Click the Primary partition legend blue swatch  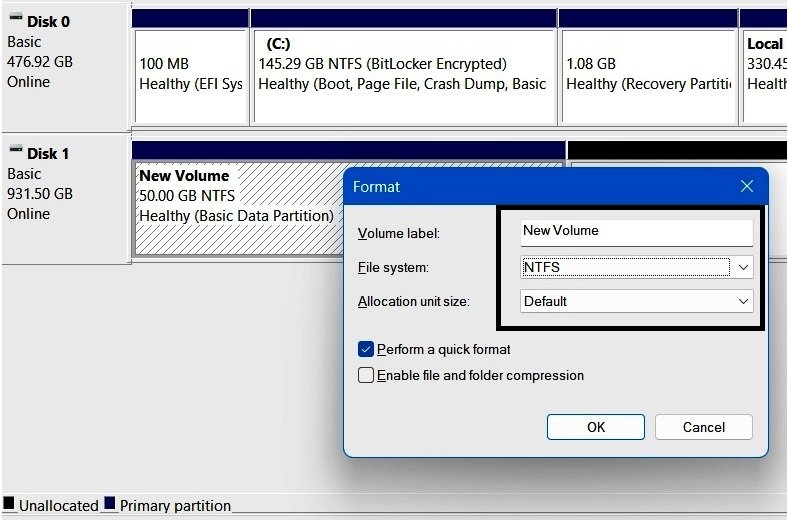pos(109,504)
